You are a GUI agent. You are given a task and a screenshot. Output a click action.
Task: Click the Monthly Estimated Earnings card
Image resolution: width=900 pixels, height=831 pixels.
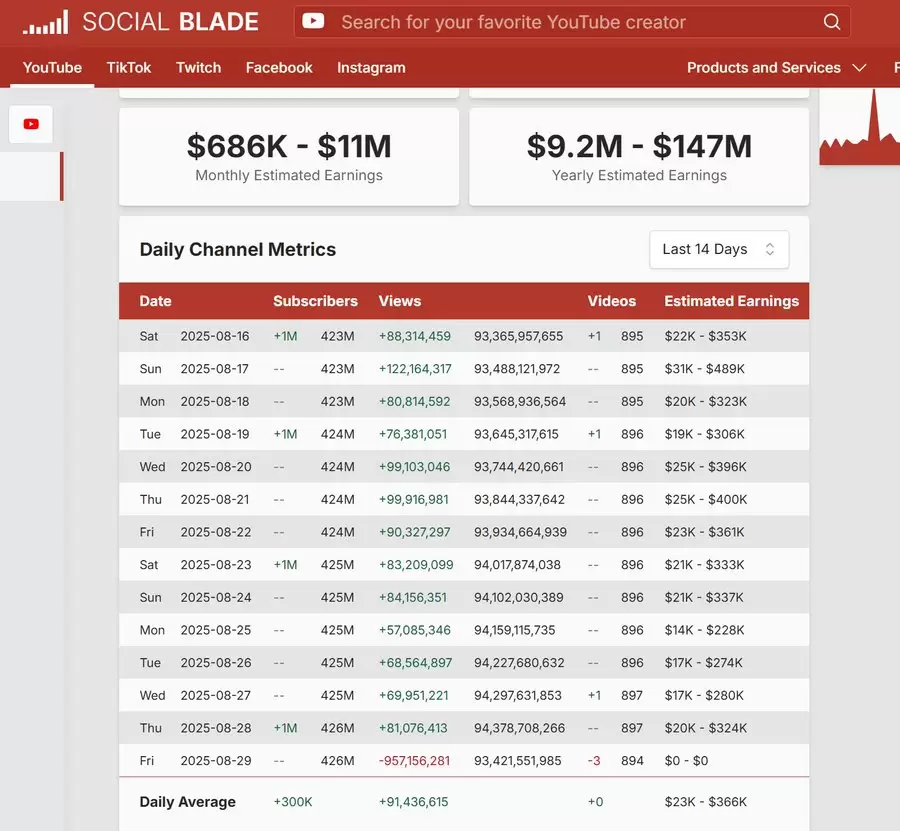click(x=289, y=156)
